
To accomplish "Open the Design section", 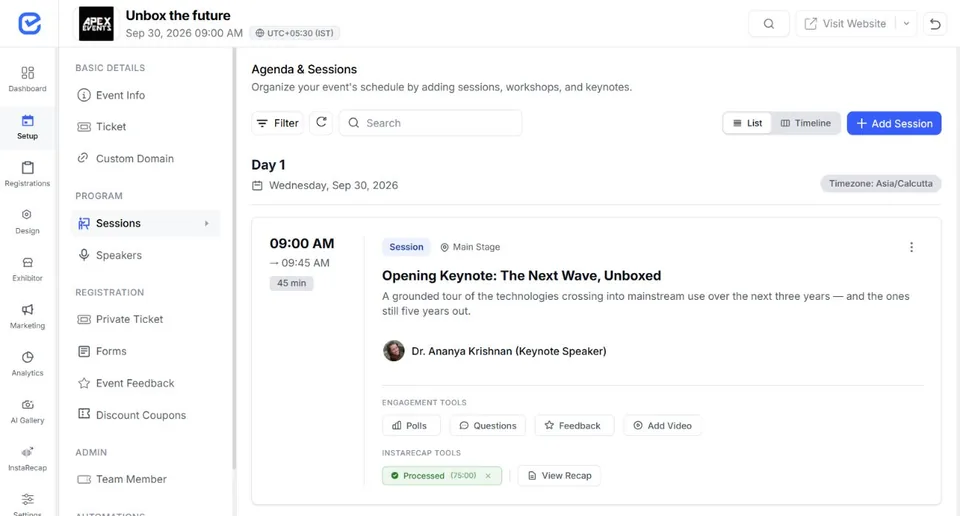I will point(28,222).
